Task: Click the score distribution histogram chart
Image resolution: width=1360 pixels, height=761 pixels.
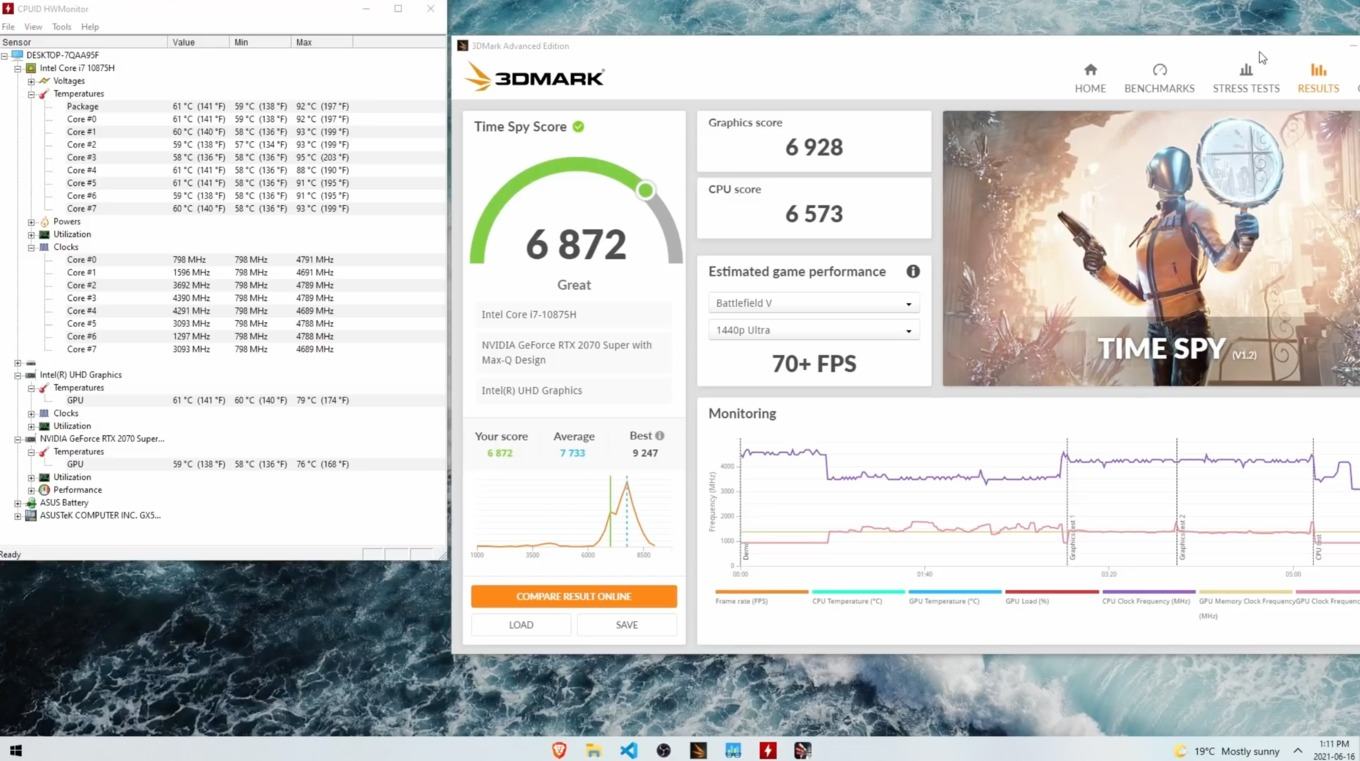Action: click(x=574, y=515)
